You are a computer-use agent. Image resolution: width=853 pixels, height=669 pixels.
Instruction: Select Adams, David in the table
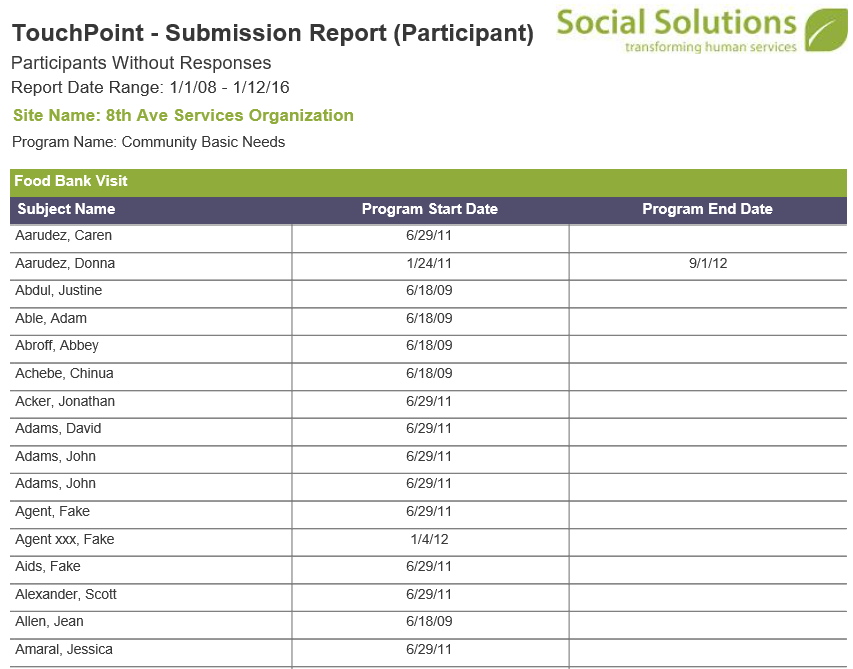coord(58,429)
